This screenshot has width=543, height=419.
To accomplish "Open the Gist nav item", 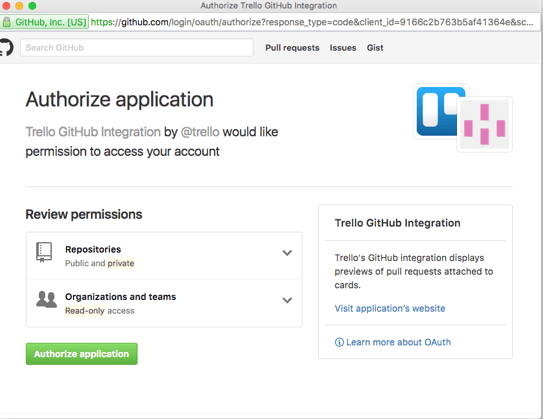I will (375, 48).
